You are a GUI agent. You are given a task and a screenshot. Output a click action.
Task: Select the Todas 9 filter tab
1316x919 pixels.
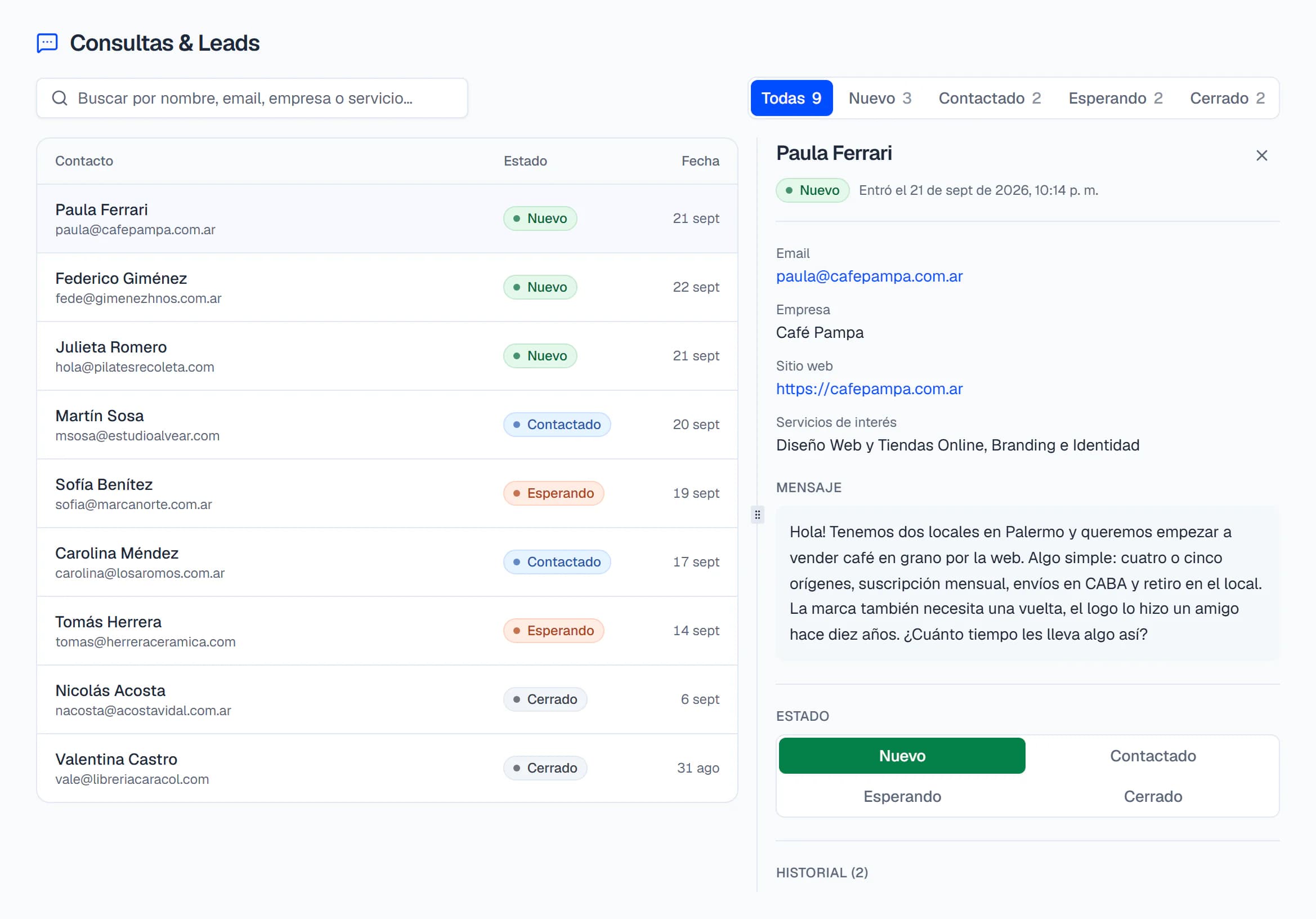pyautogui.click(x=791, y=98)
